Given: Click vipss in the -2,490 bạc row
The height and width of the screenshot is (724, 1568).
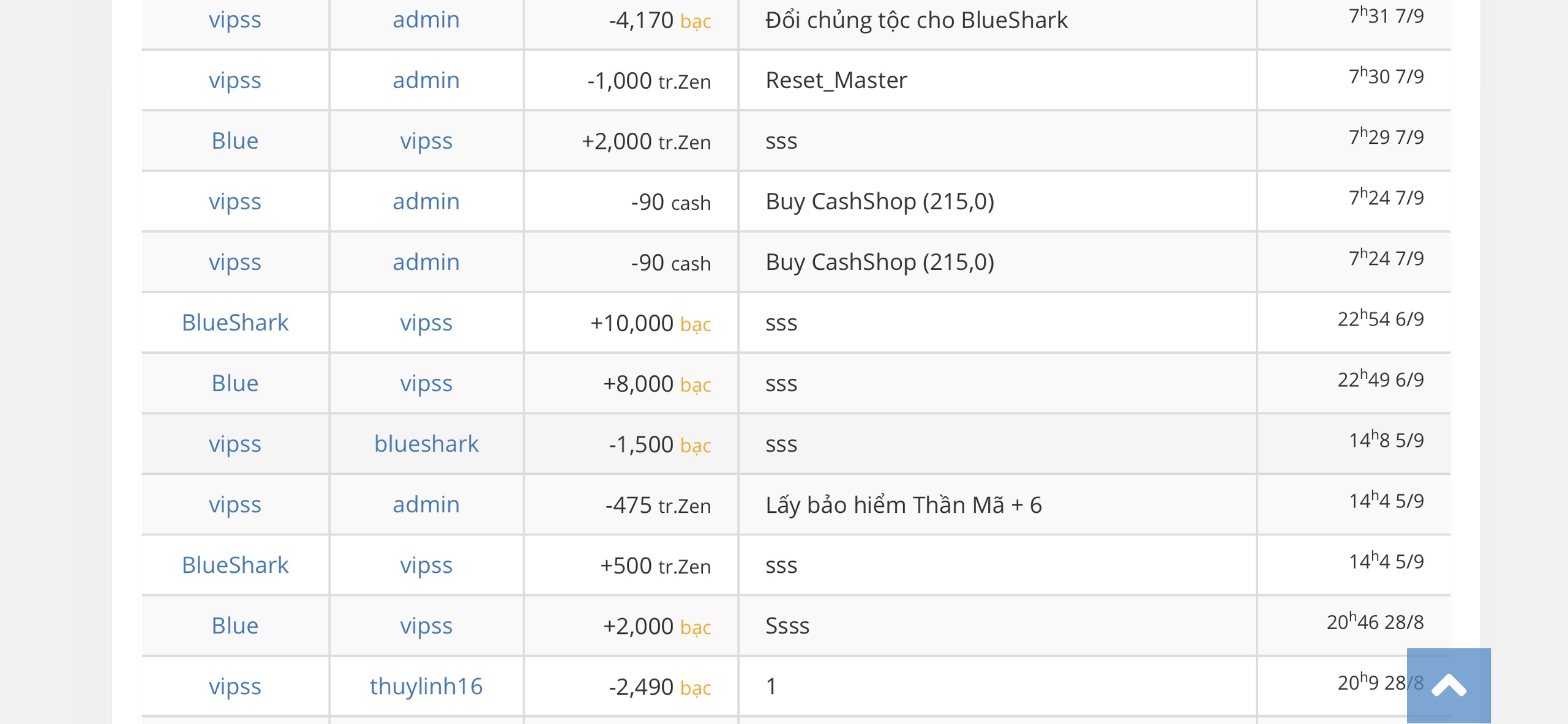Looking at the screenshot, I should pyautogui.click(x=235, y=686).
